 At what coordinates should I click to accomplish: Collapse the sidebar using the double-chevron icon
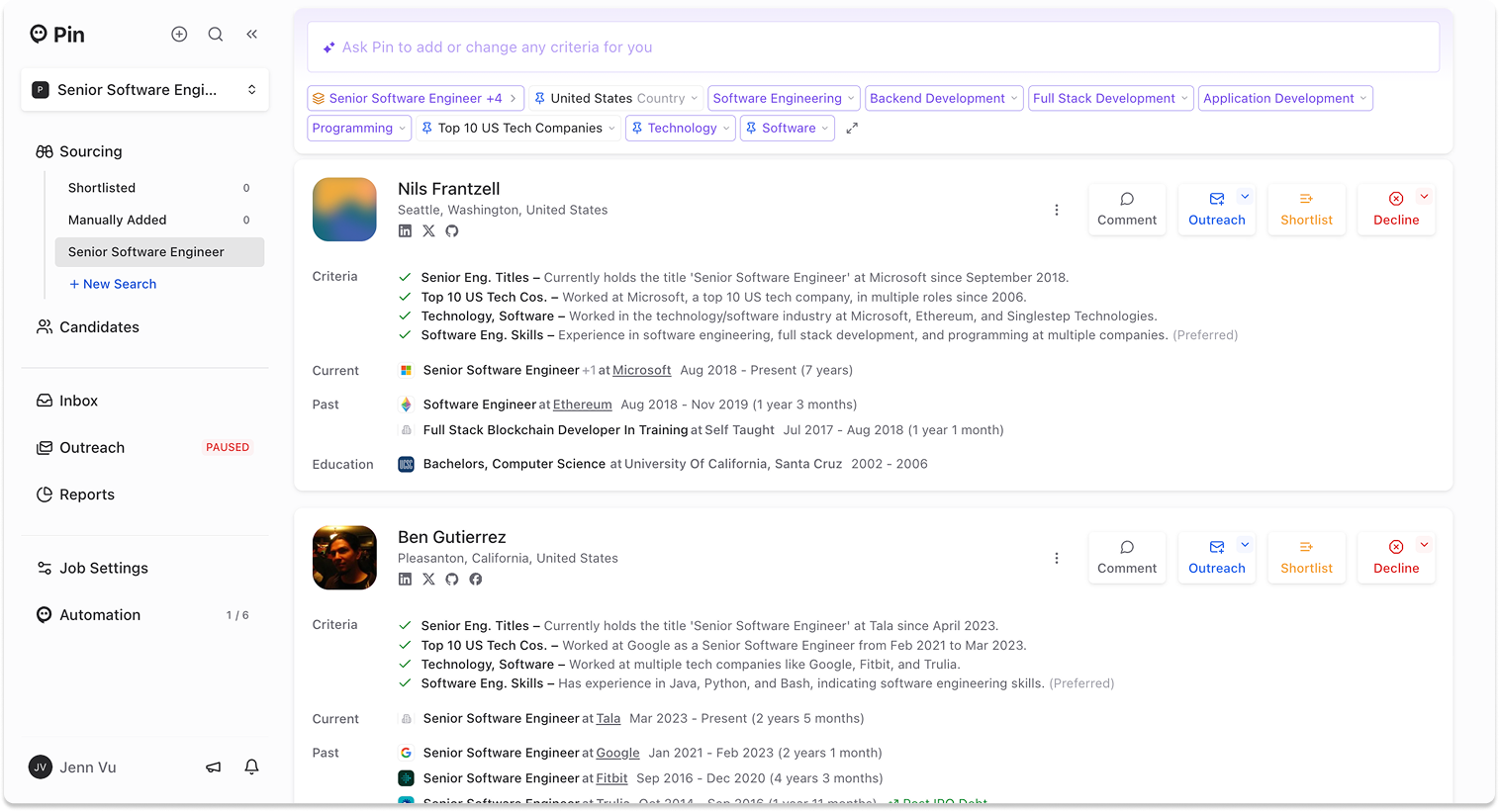(251, 33)
